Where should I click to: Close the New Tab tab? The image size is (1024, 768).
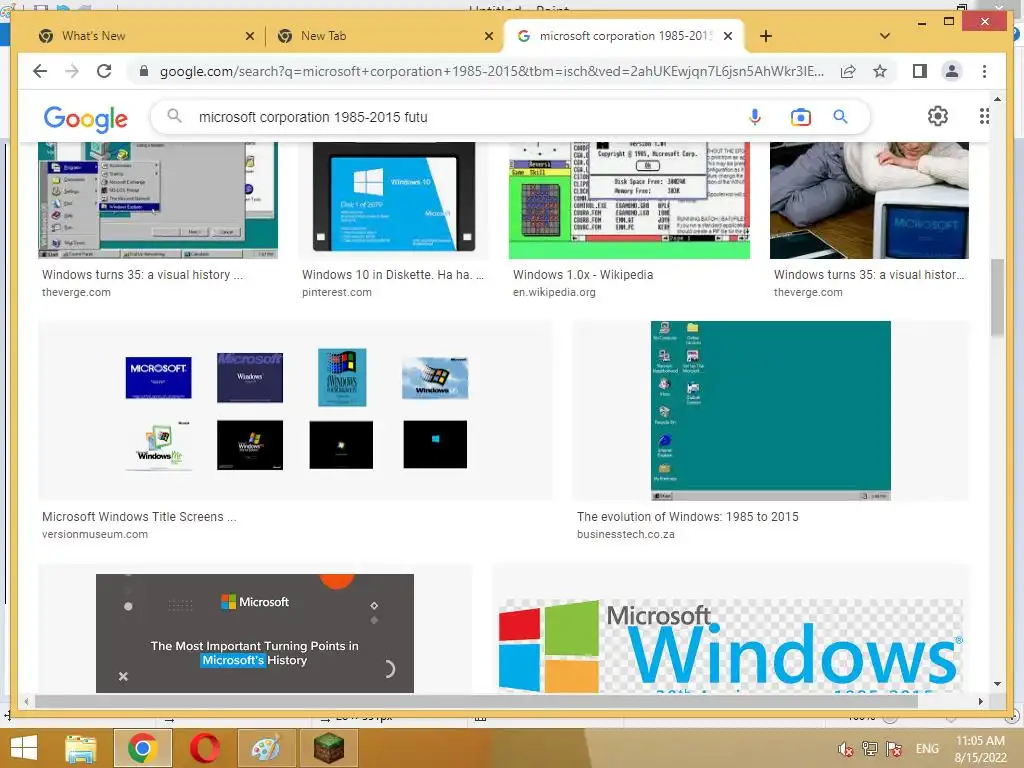(488, 36)
